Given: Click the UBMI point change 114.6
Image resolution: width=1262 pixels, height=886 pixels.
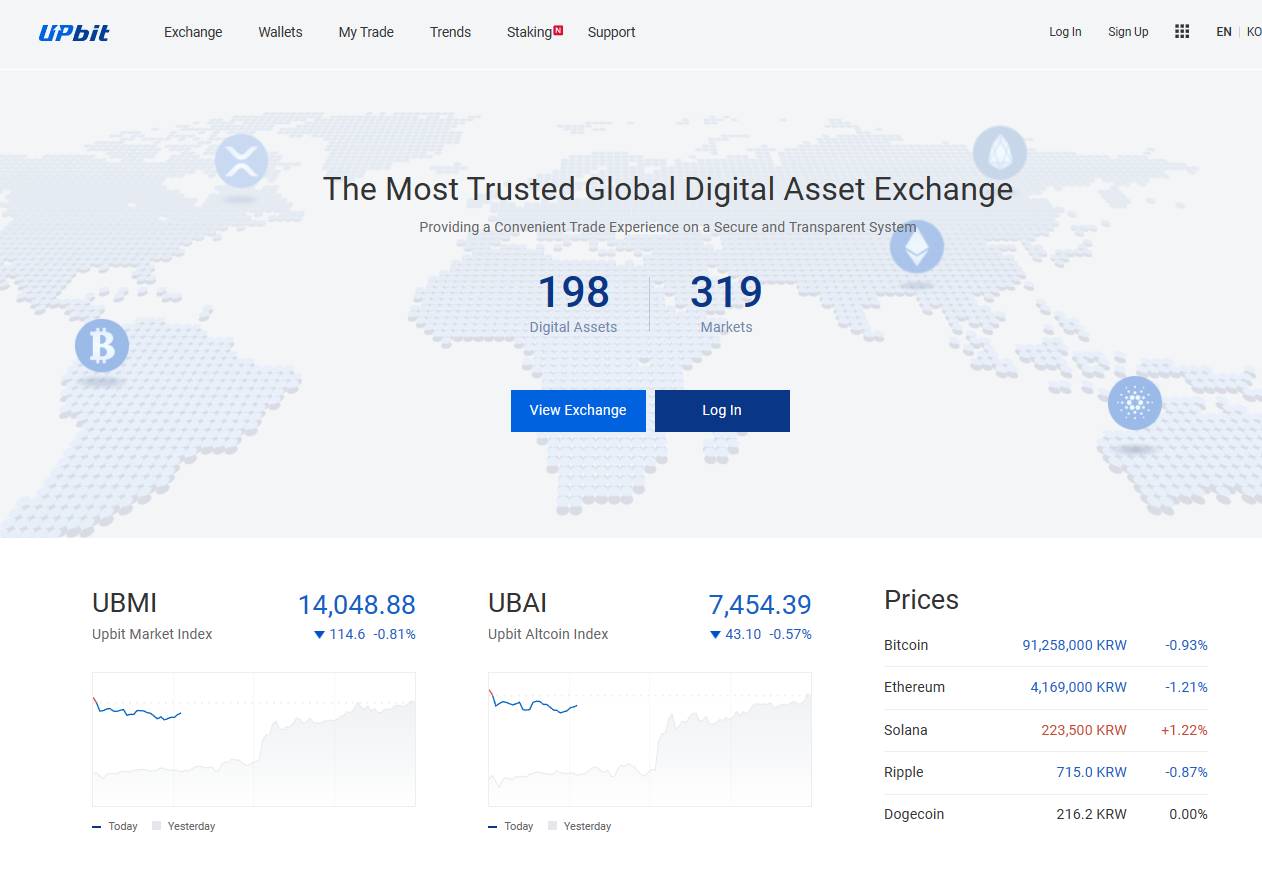Looking at the screenshot, I should click(339, 634).
